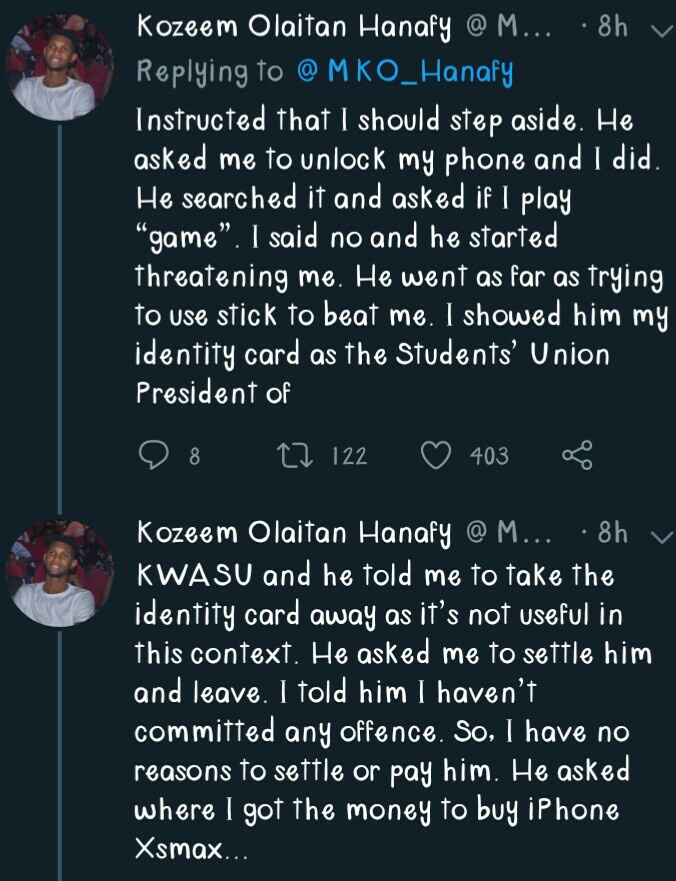Open the @MKO_Hanafy reply-to link
This screenshot has width=676, height=881.
404,72
